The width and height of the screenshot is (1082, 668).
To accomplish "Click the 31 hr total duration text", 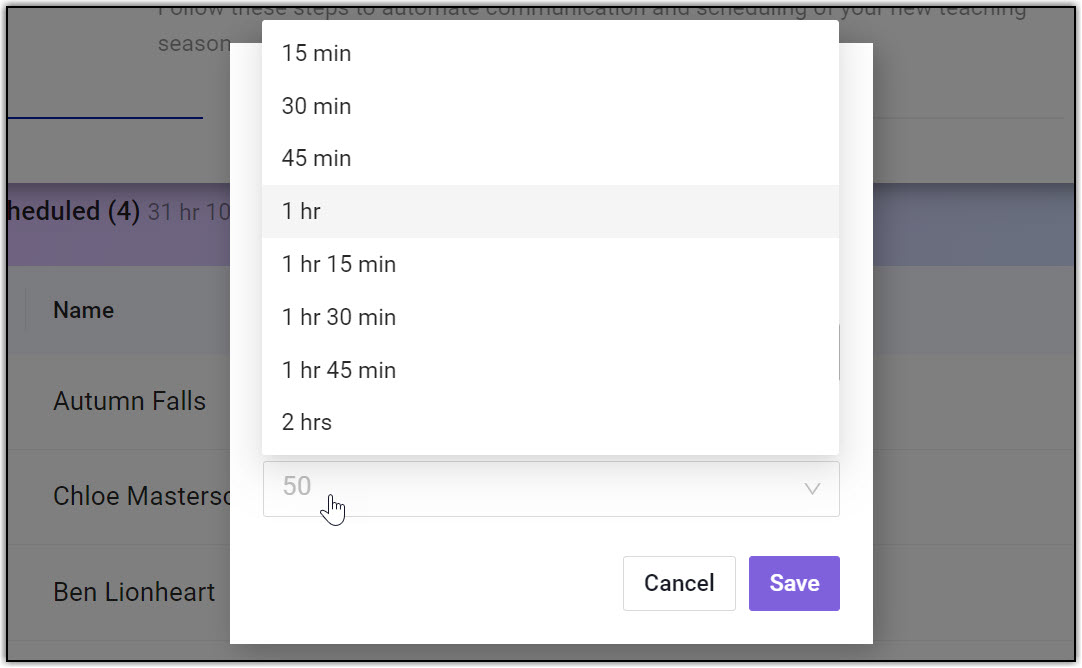I will point(188,213).
